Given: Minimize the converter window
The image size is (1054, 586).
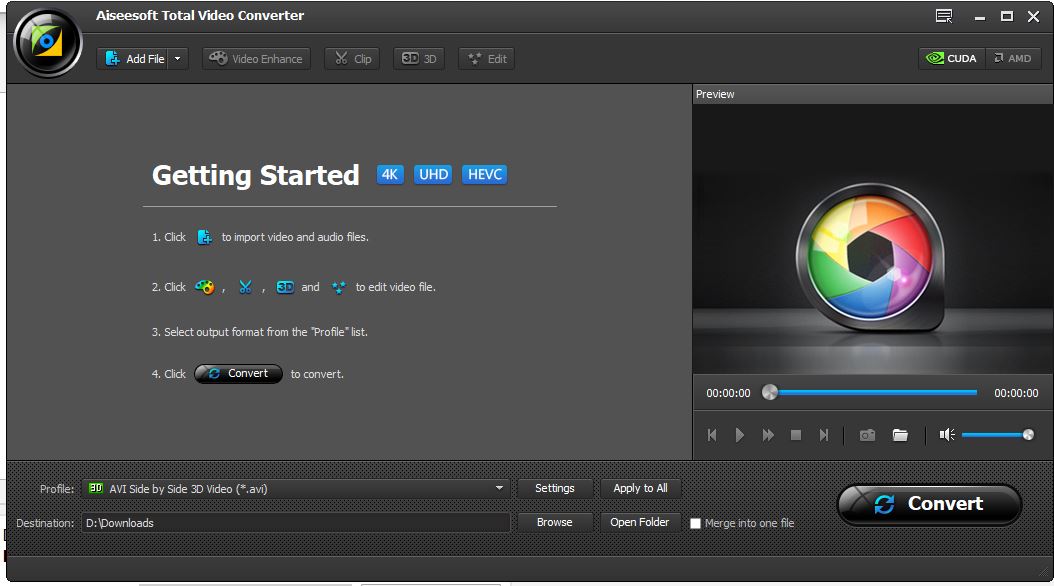Looking at the screenshot, I should (x=980, y=17).
